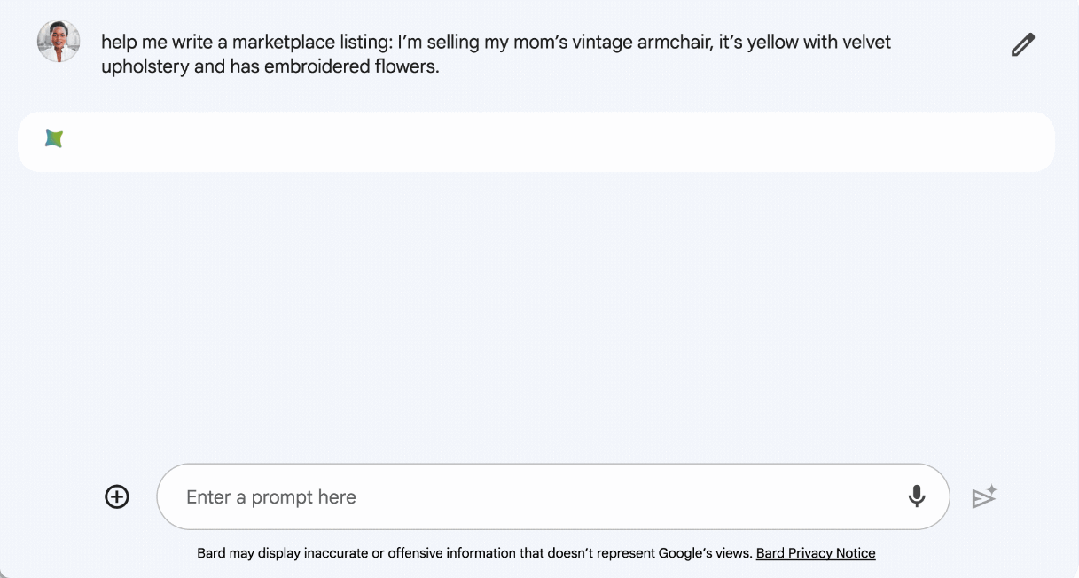Viewport: 1079px width, 578px height.
Task: Click the pencil icon to edit the prompt
Action: [x=1023, y=45]
